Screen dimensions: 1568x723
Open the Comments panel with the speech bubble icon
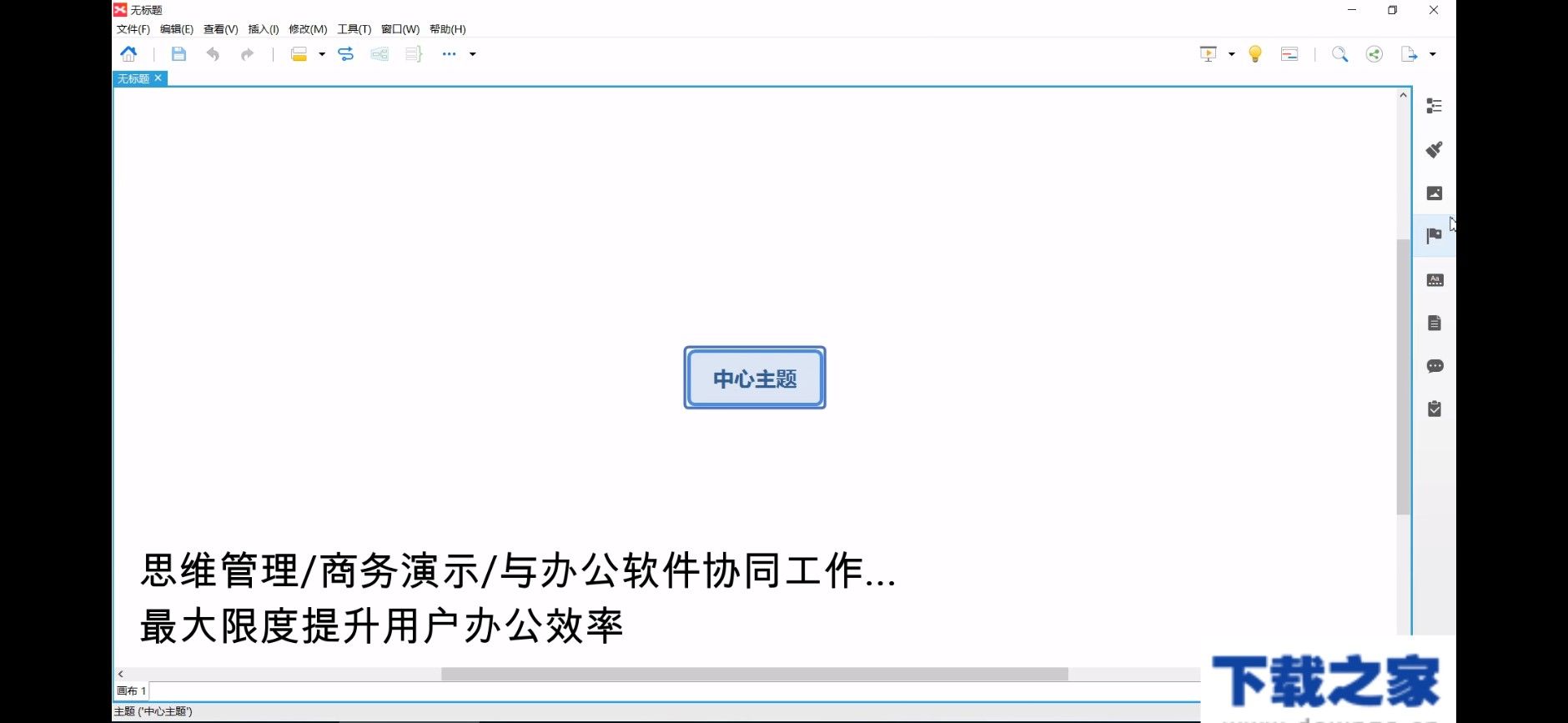pos(1435,366)
